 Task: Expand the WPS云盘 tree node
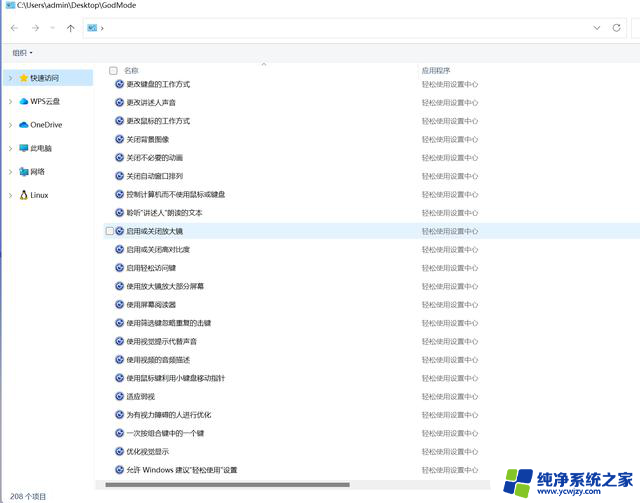pos(11,101)
